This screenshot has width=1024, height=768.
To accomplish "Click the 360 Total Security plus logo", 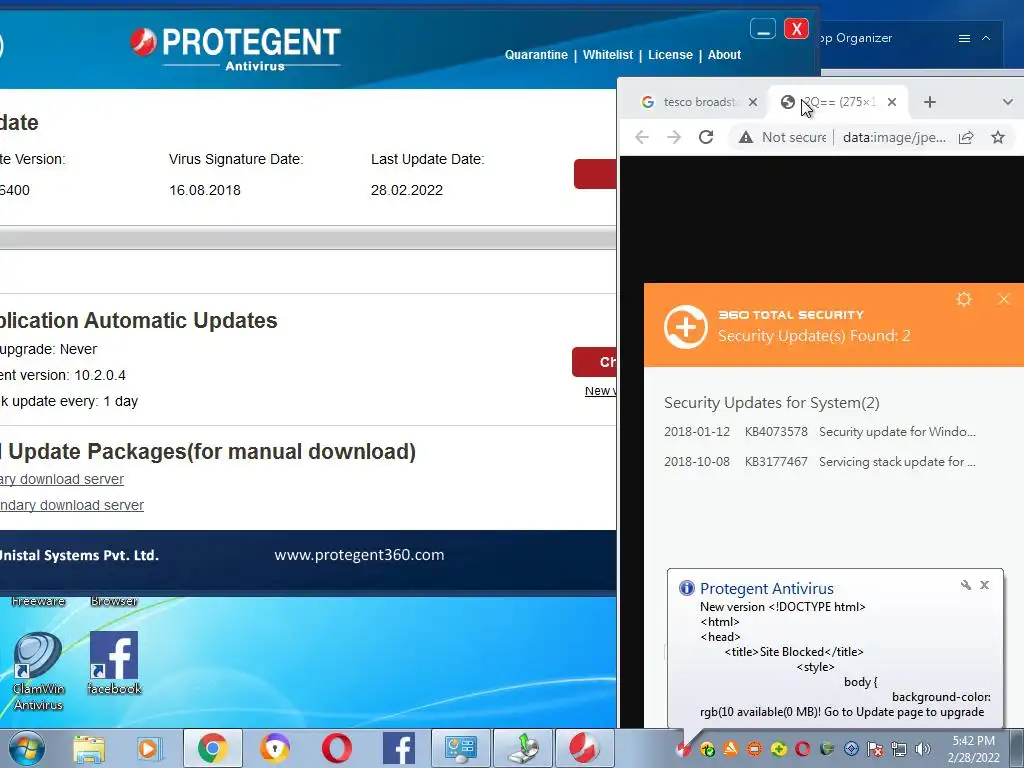I will pos(686,327).
